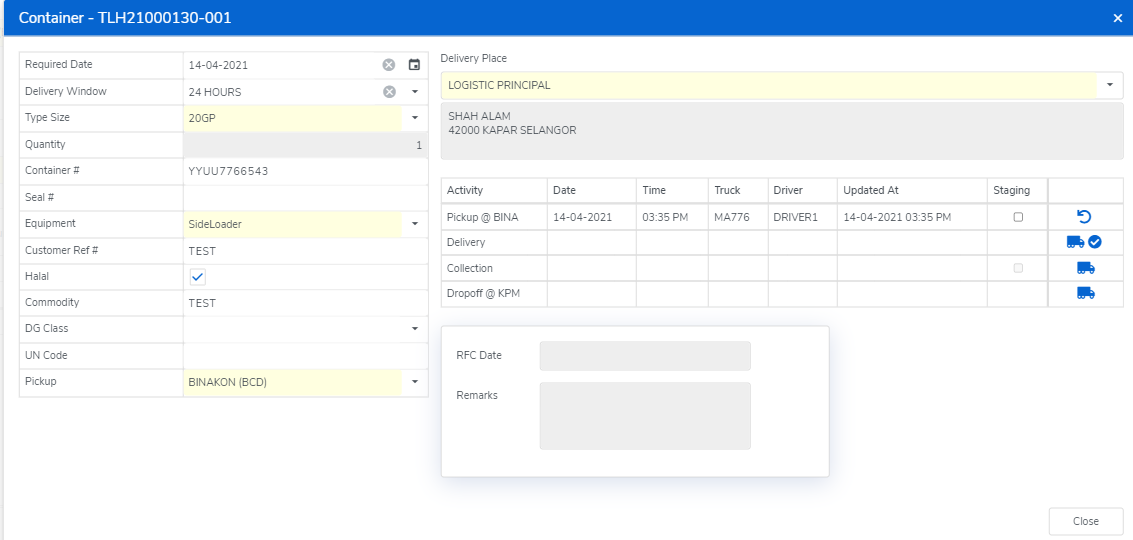
Task: Click the undo icon for Pickup @ BINA
Action: pyautogui.click(x=1083, y=216)
